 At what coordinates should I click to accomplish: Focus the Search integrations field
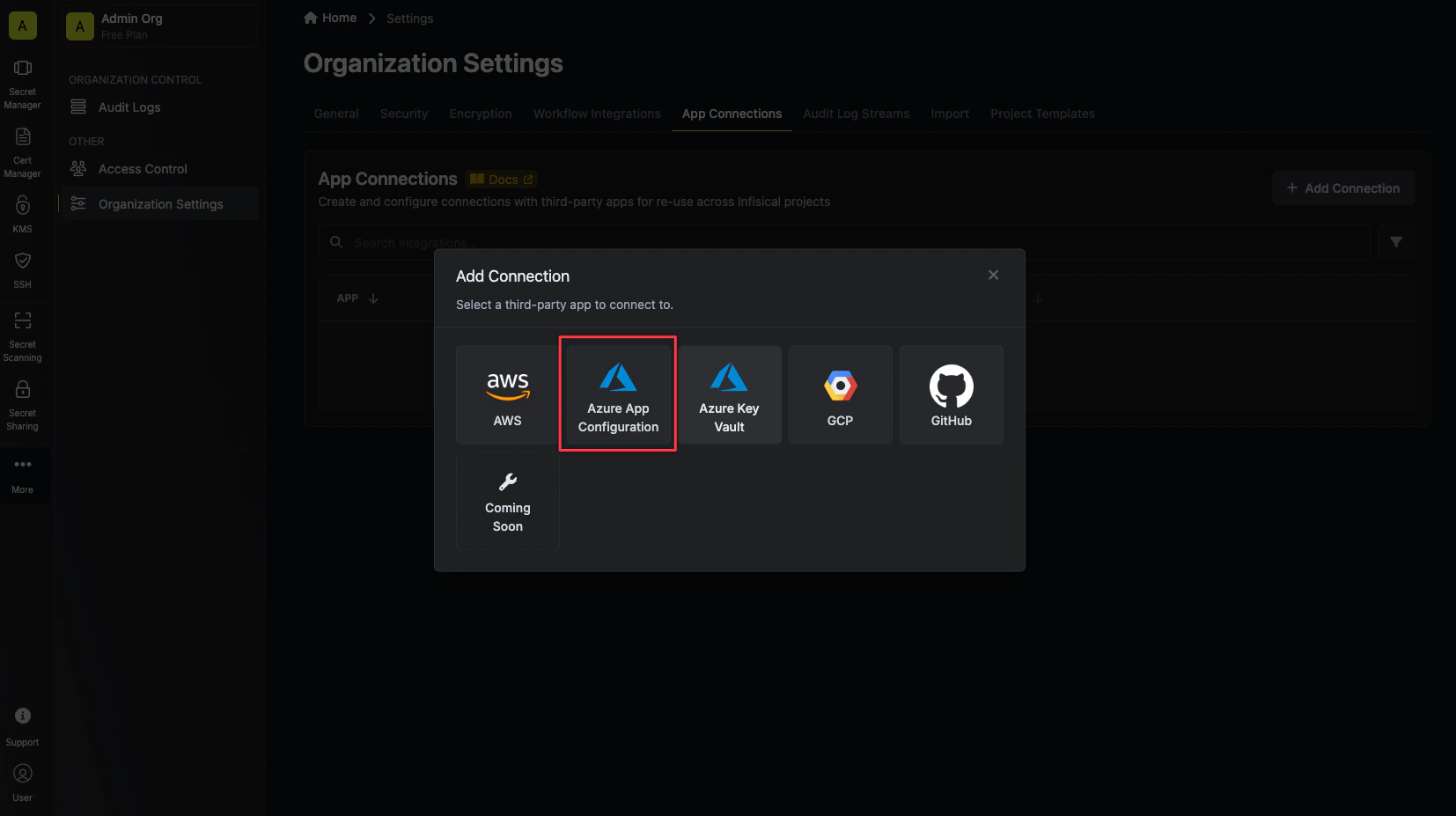[844, 242]
